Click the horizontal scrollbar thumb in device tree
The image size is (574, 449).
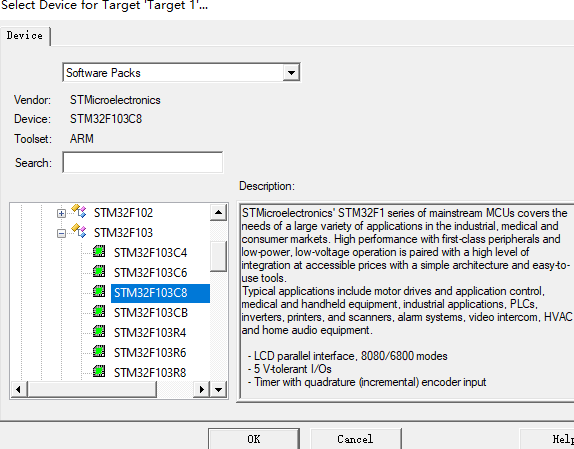click(x=92, y=389)
